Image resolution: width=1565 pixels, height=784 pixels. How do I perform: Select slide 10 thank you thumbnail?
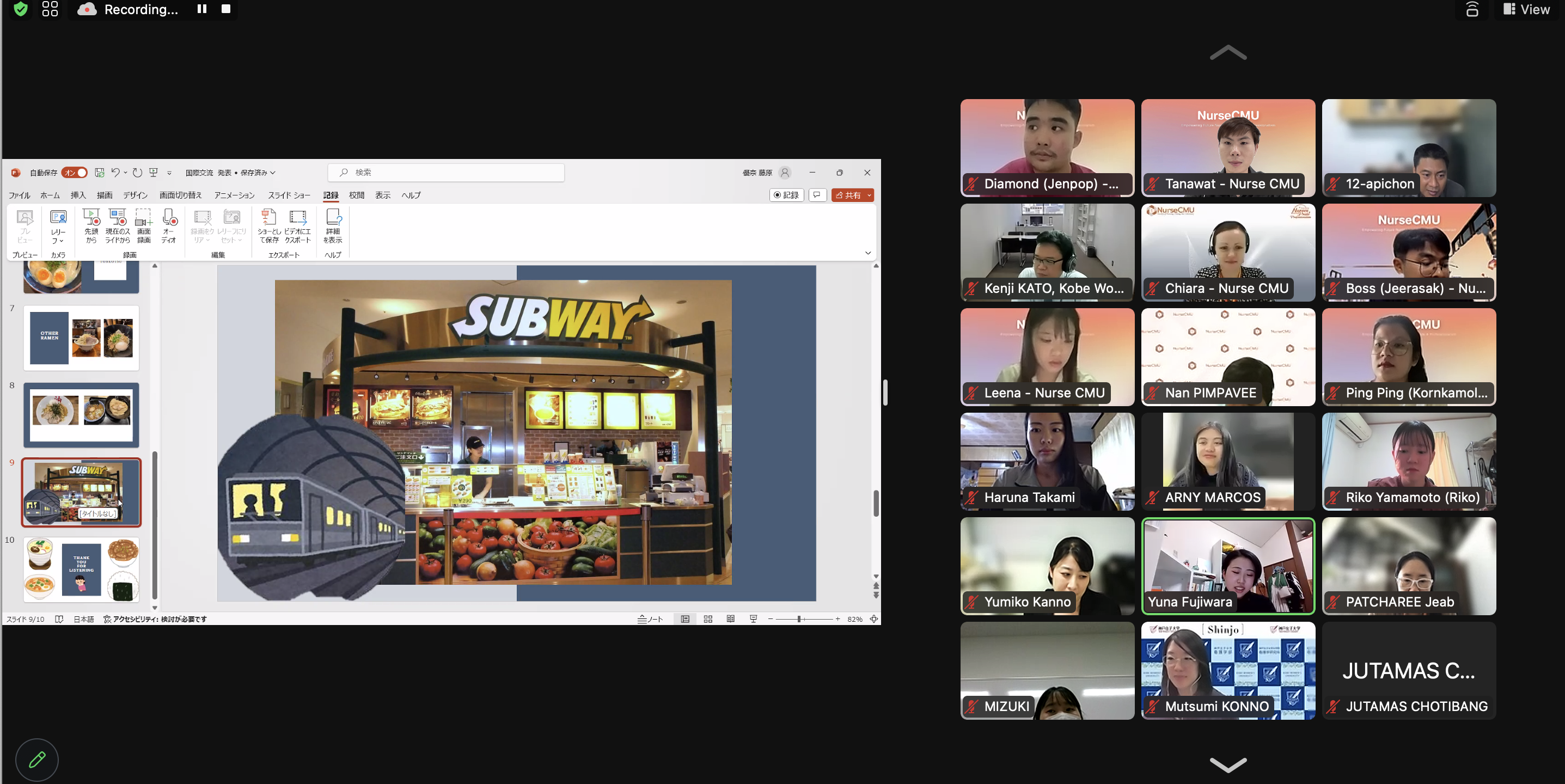82,569
